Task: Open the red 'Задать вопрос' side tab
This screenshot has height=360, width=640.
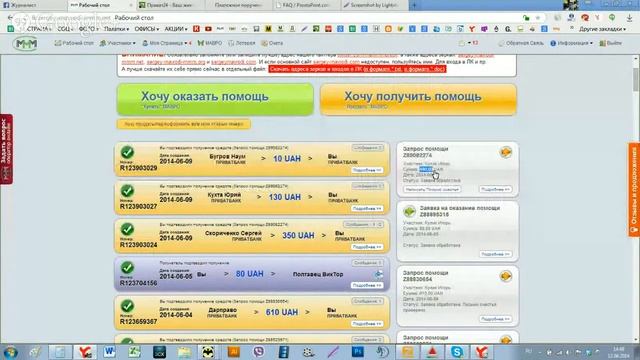Action: [x=6, y=149]
